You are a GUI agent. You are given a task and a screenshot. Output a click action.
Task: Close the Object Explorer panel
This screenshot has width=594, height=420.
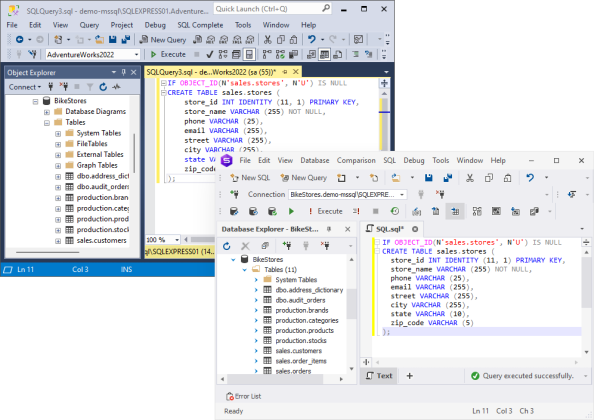tap(134, 72)
